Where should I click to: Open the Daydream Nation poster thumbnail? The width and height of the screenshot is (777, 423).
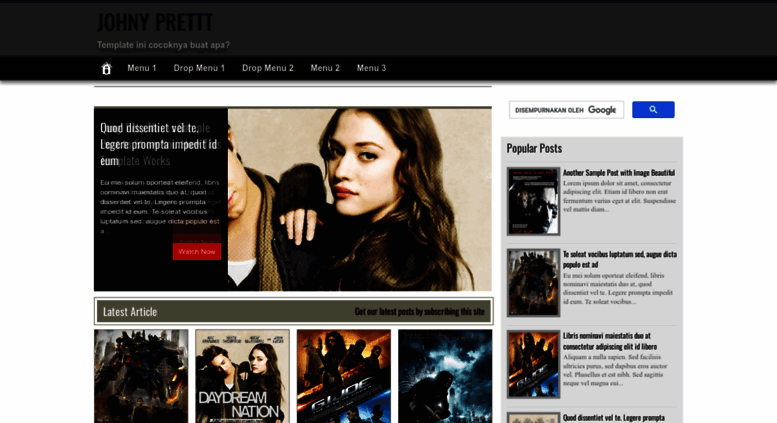click(242, 376)
